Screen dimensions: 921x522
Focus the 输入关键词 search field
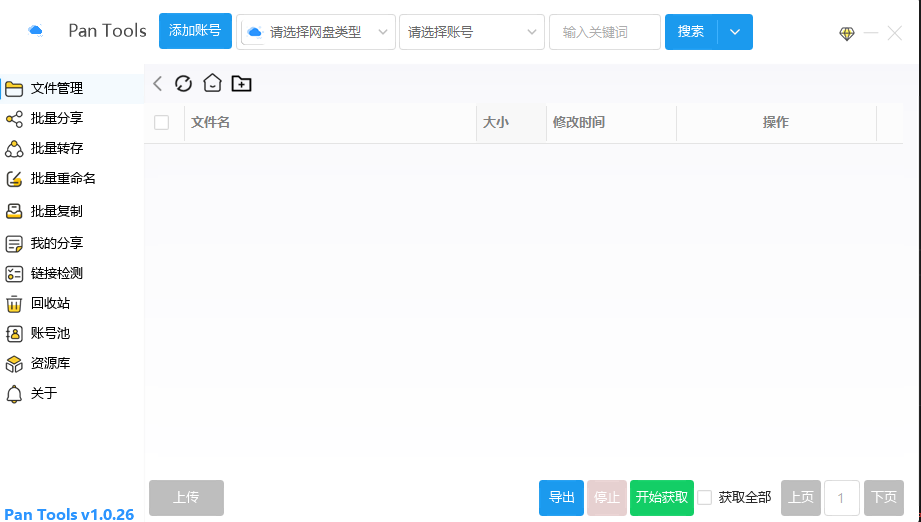pyautogui.click(x=604, y=32)
